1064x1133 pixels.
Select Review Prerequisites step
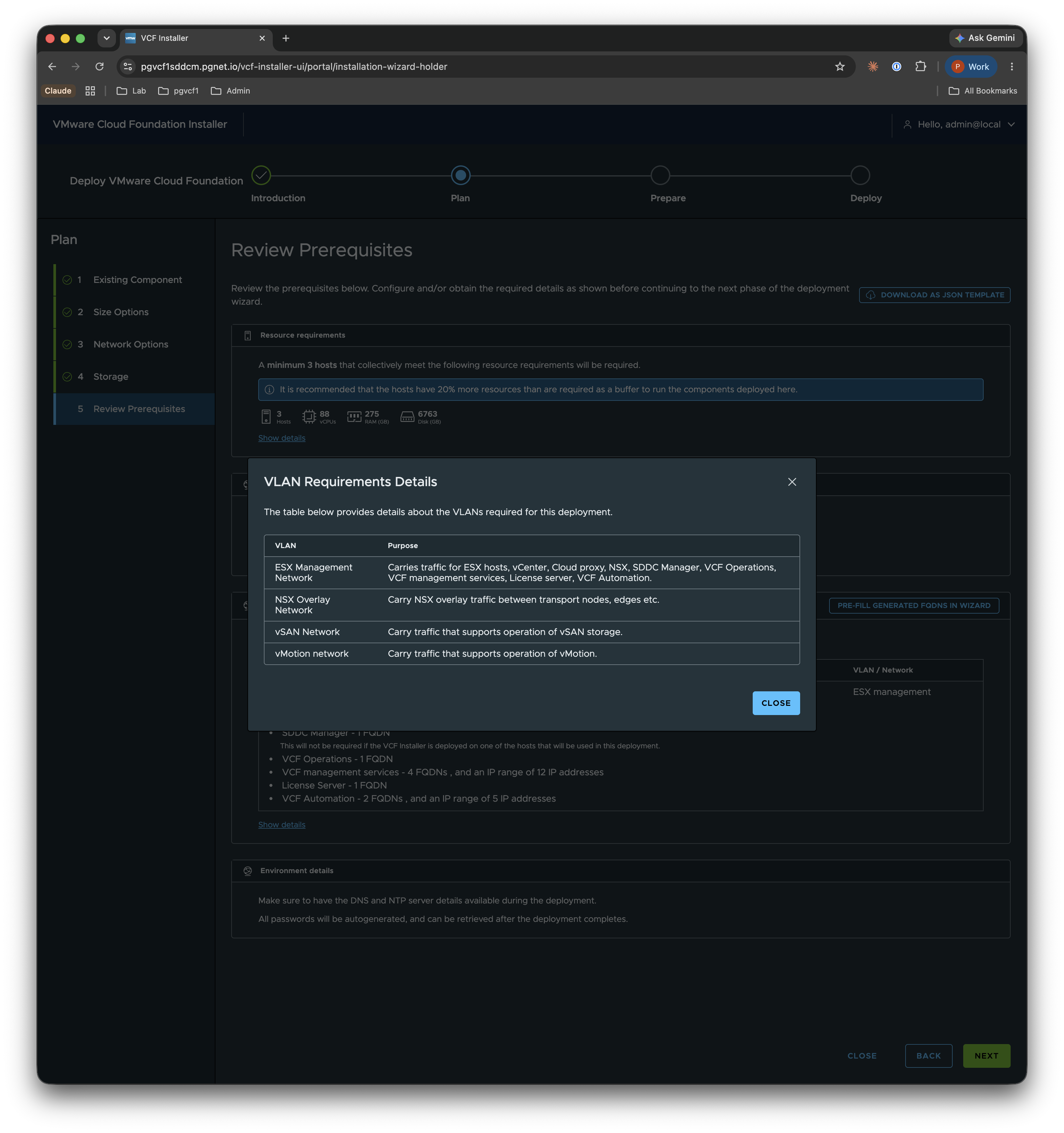coord(134,409)
